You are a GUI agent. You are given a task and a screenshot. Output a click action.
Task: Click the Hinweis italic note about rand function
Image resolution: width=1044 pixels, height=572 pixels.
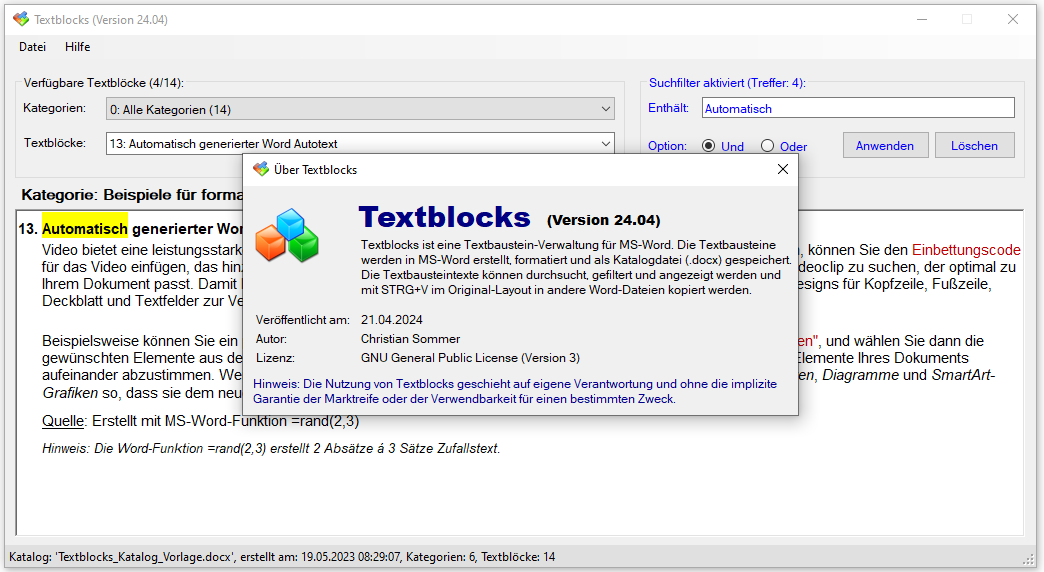(271, 448)
